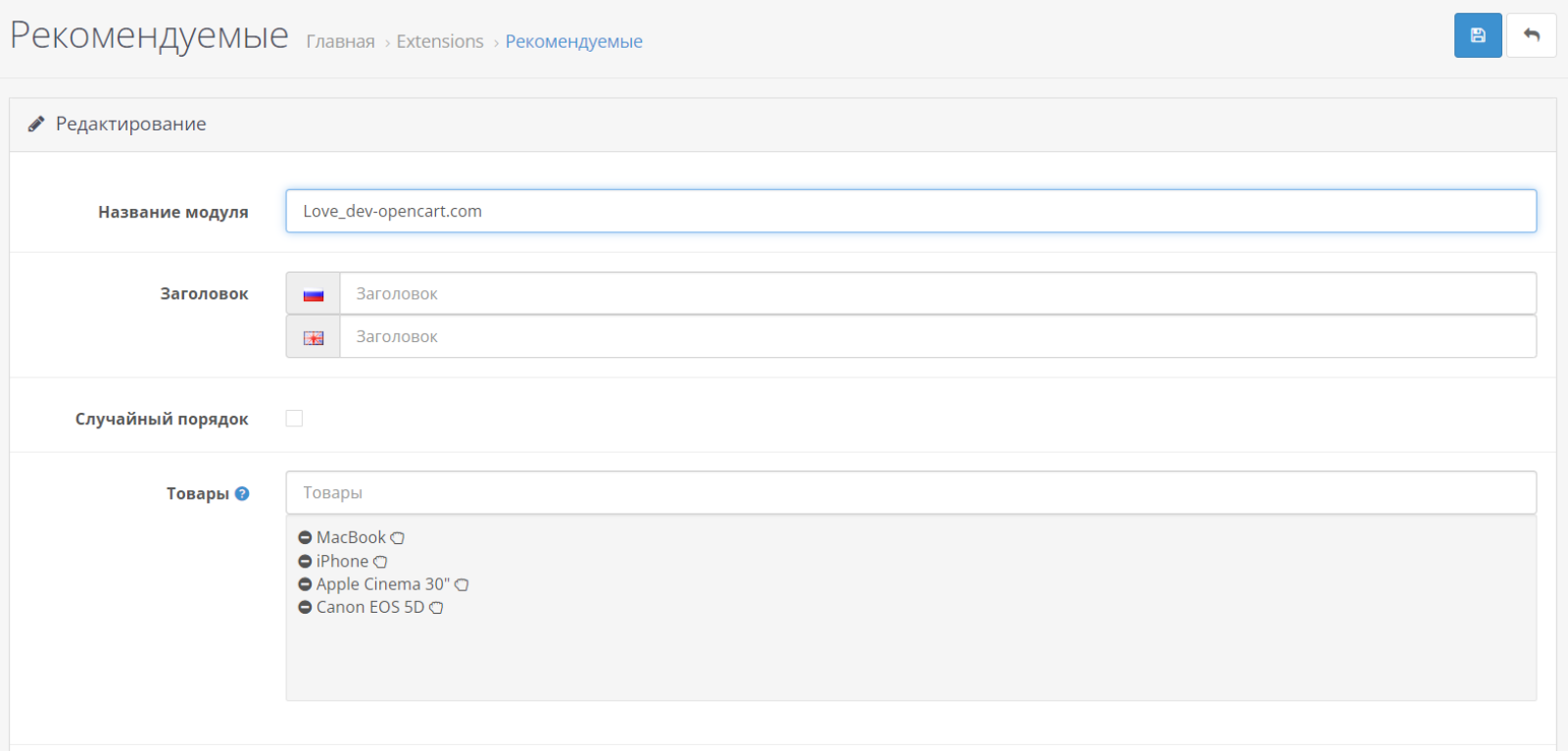Screen dimensions: 1568x752
Task: Focus the Товары autocomplete input
Action: 910,492
